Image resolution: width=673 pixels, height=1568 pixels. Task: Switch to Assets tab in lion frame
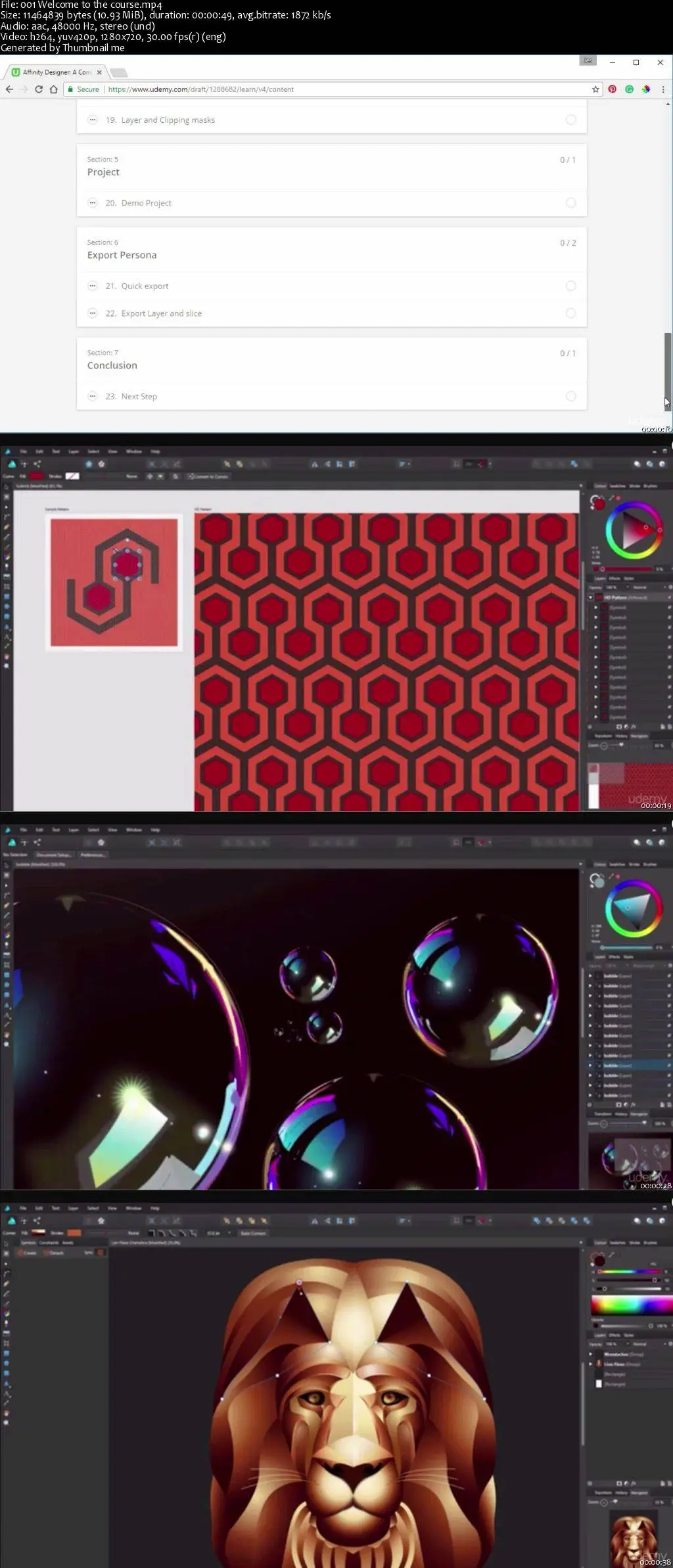coord(68,1243)
